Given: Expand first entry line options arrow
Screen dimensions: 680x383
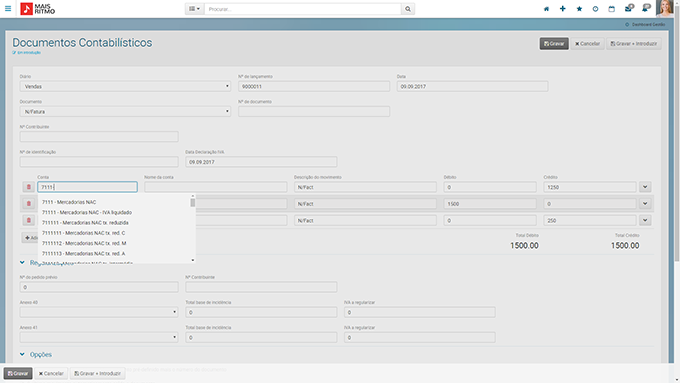Looking at the screenshot, I should pos(645,187).
